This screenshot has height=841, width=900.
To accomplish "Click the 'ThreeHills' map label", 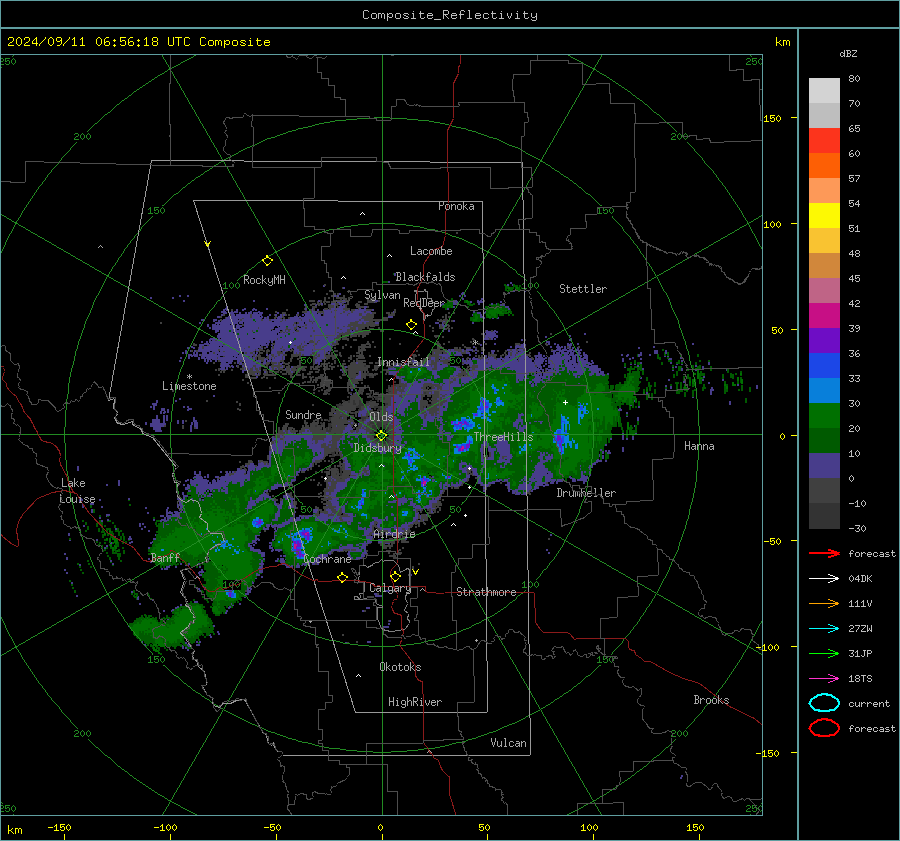I will point(503,437).
